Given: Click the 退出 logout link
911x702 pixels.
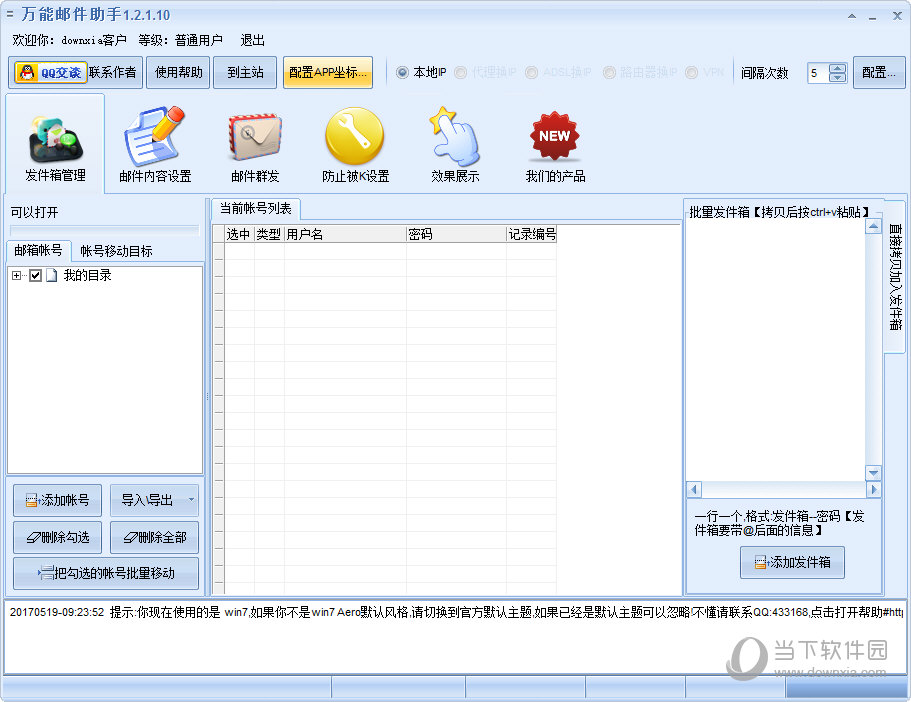Looking at the screenshot, I should [x=253, y=40].
